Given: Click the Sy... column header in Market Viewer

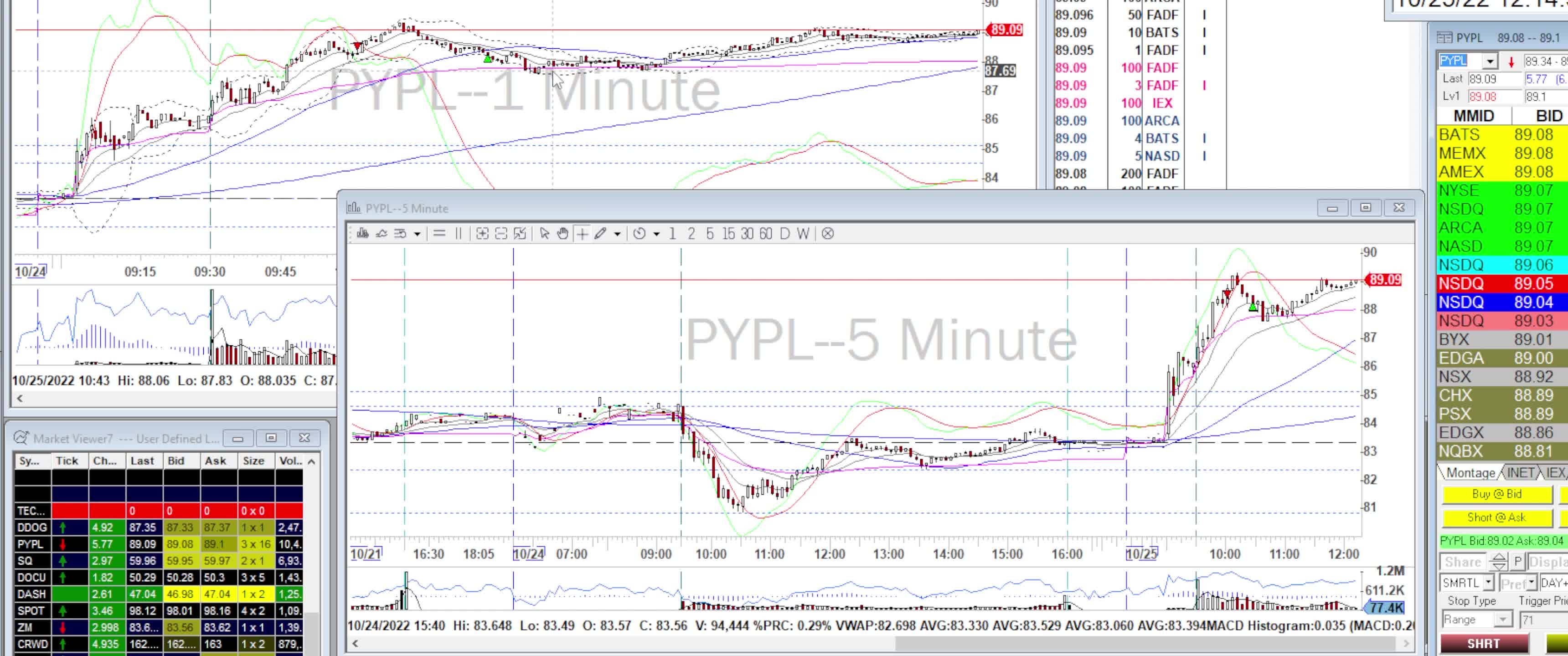Looking at the screenshot, I should 32,461.
